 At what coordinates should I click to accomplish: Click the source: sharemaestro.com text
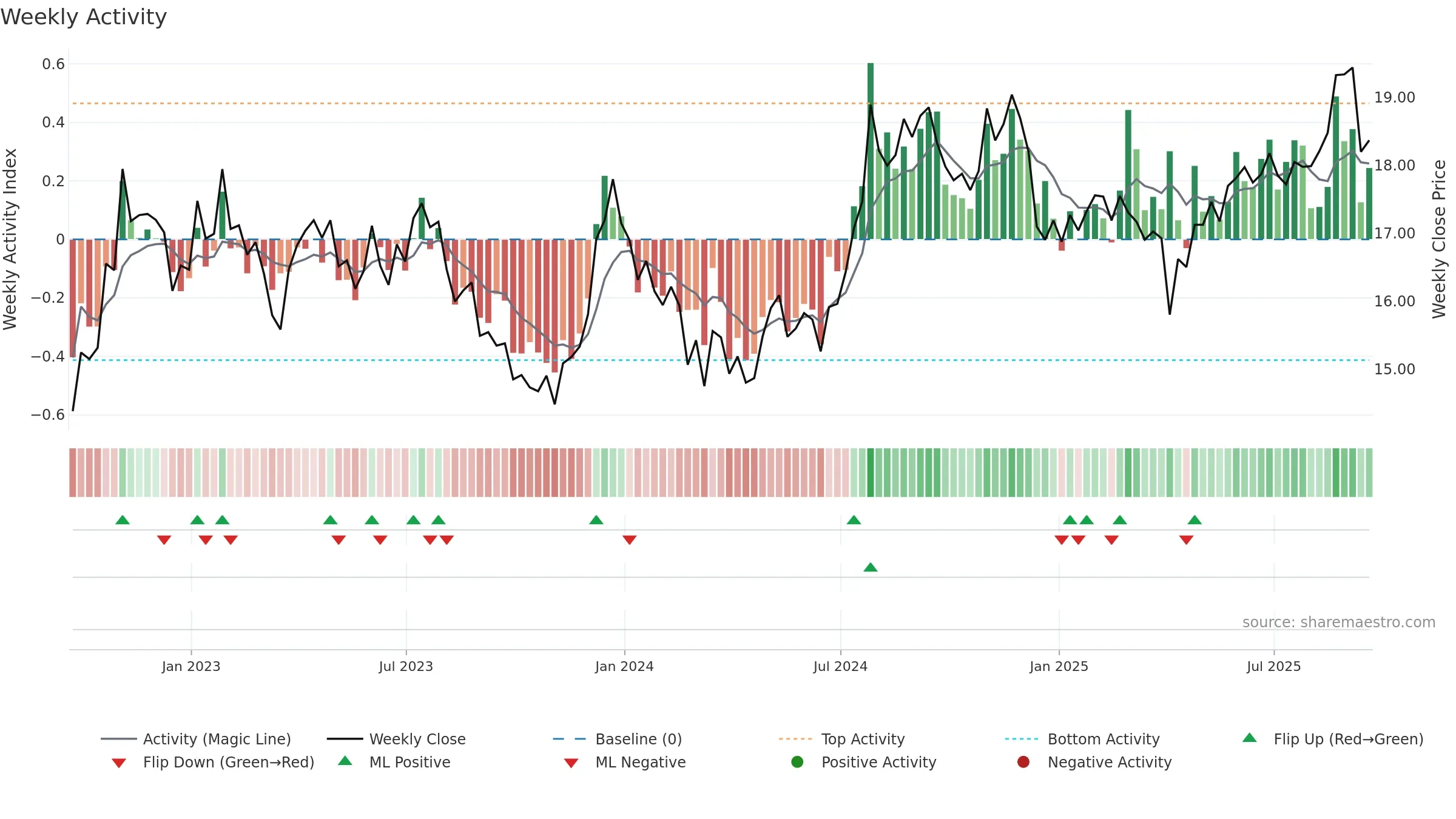pos(1339,622)
